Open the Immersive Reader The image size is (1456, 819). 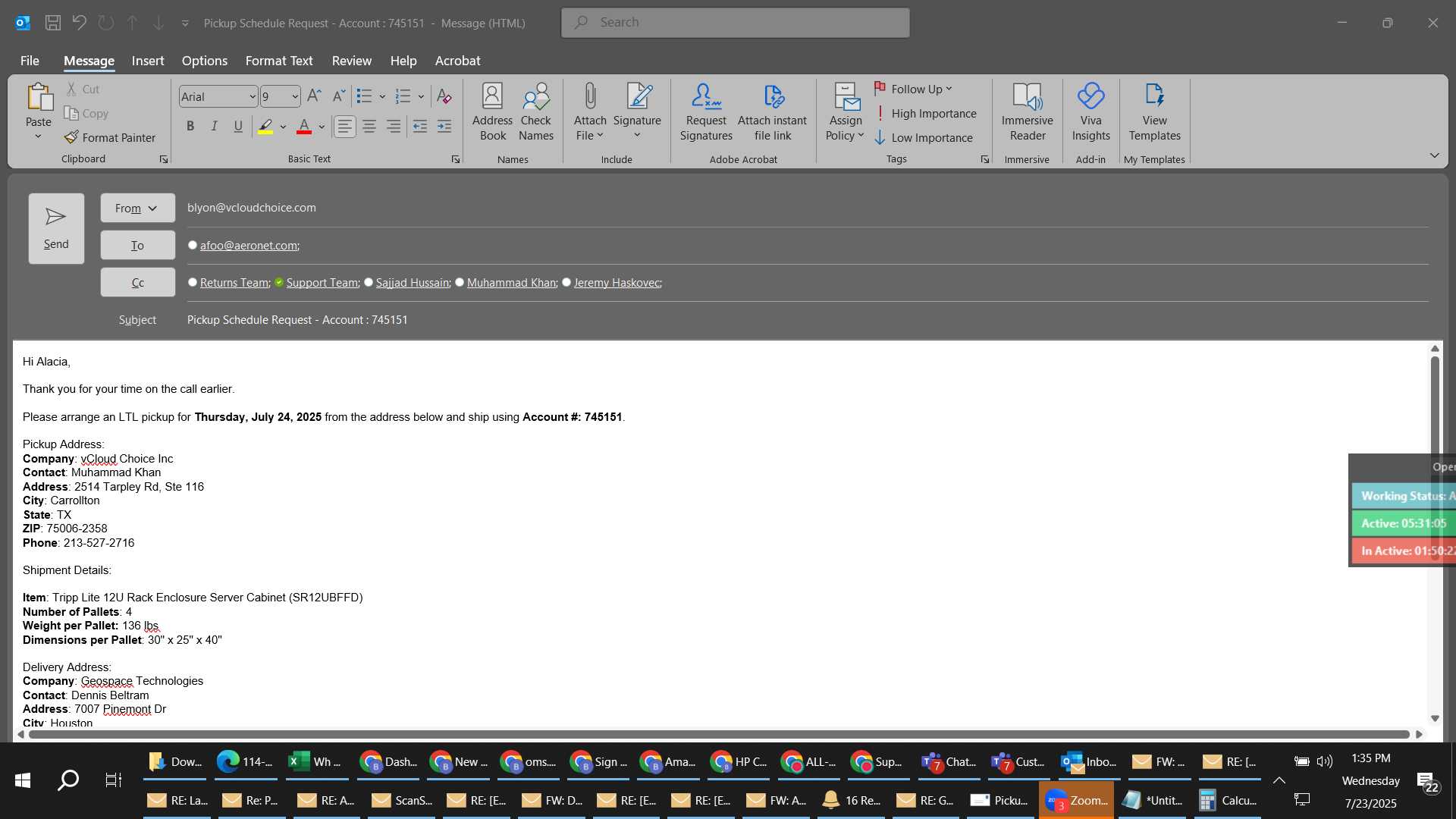pos(1027,112)
